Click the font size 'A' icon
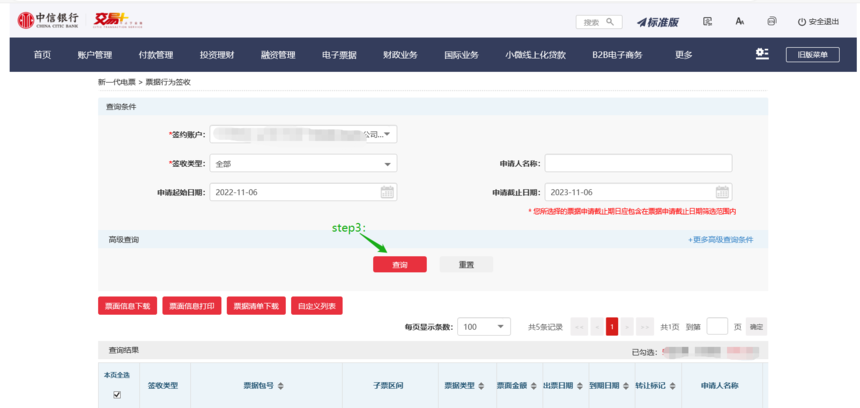 [740, 21]
